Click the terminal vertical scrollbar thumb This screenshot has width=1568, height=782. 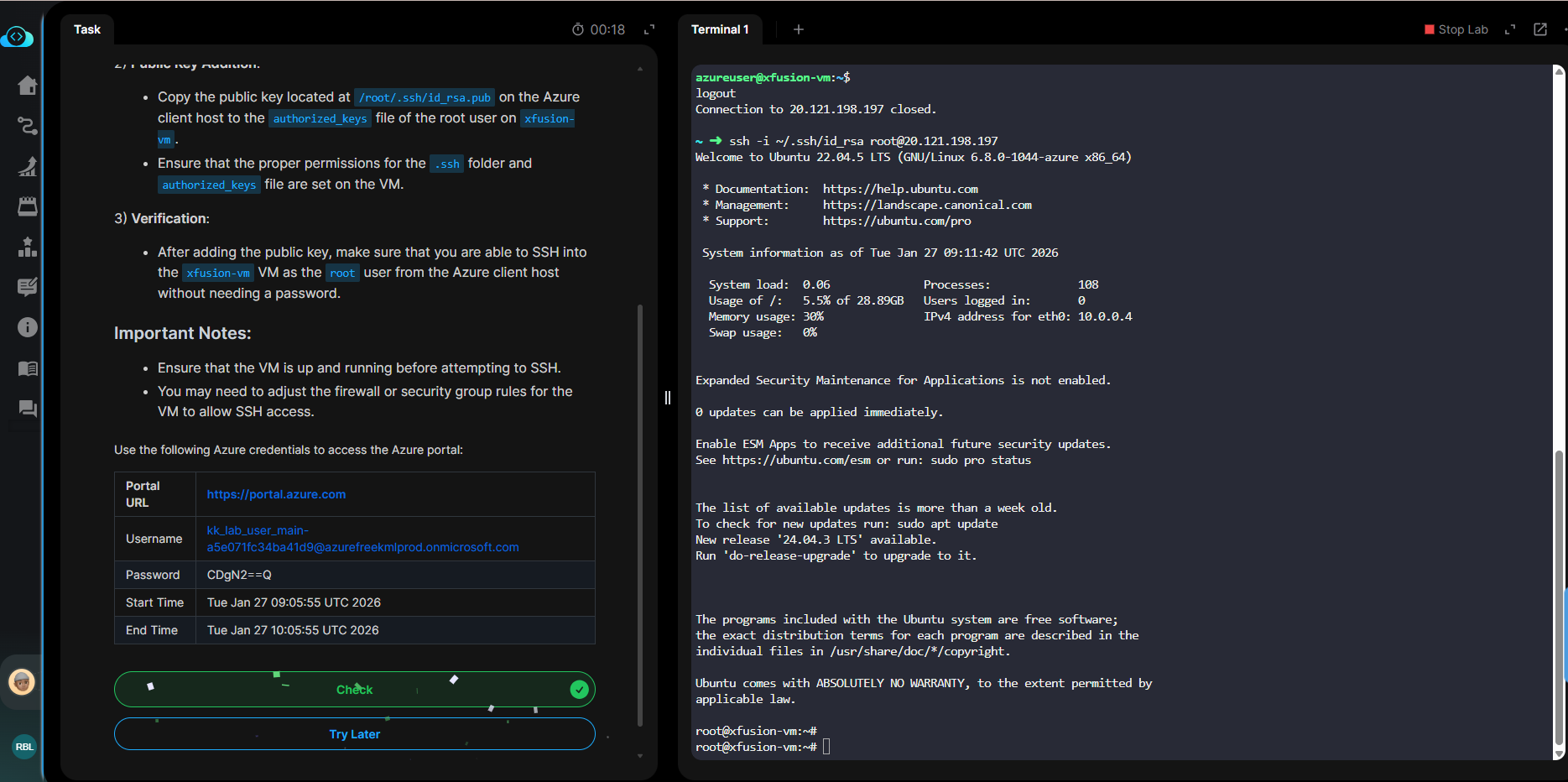pyautogui.click(x=1559, y=598)
